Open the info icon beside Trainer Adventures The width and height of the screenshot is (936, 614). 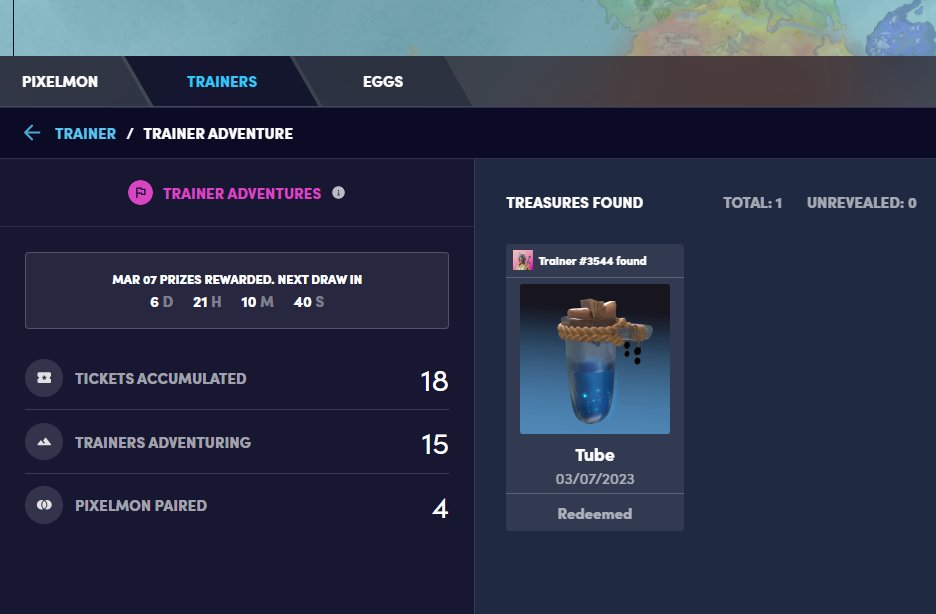click(x=338, y=193)
